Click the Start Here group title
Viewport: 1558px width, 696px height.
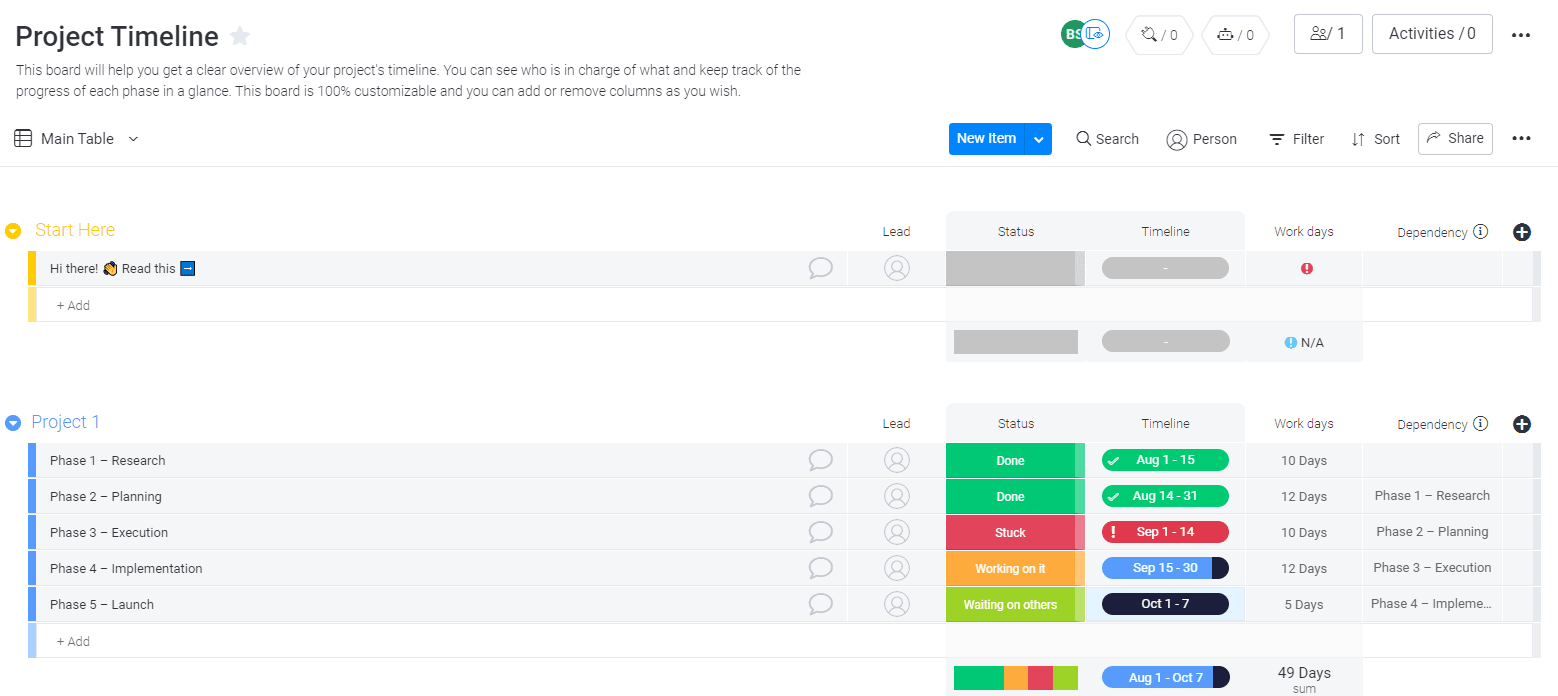coord(75,230)
